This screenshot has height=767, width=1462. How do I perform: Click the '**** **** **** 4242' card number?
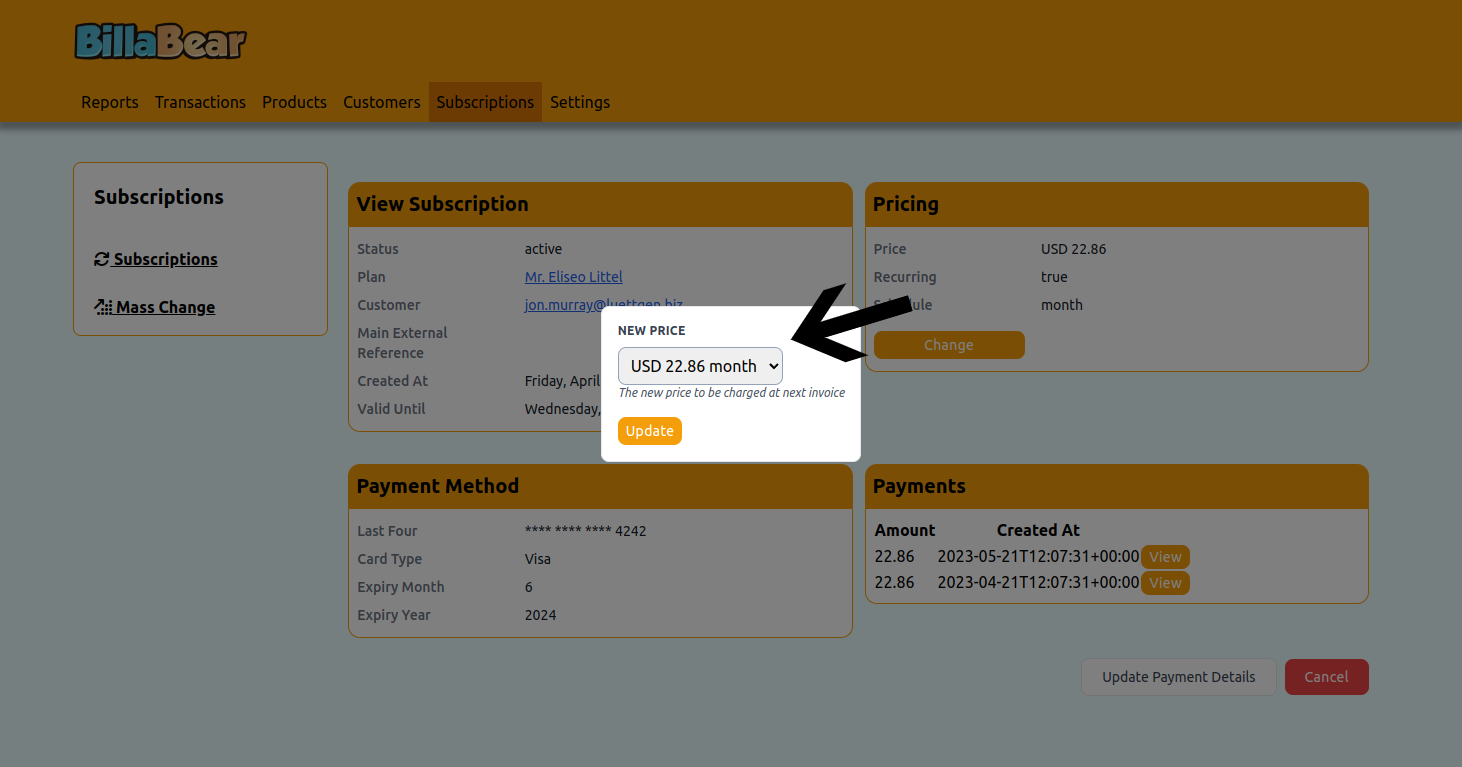586,531
